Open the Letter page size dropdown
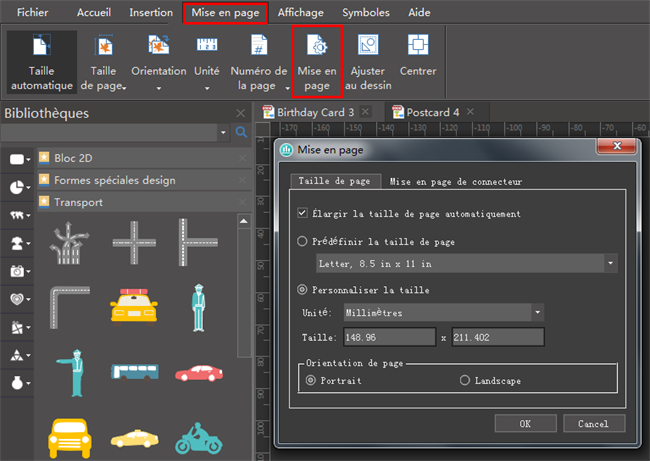The height and width of the screenshot is (461, 650). (x=610, y=263)
